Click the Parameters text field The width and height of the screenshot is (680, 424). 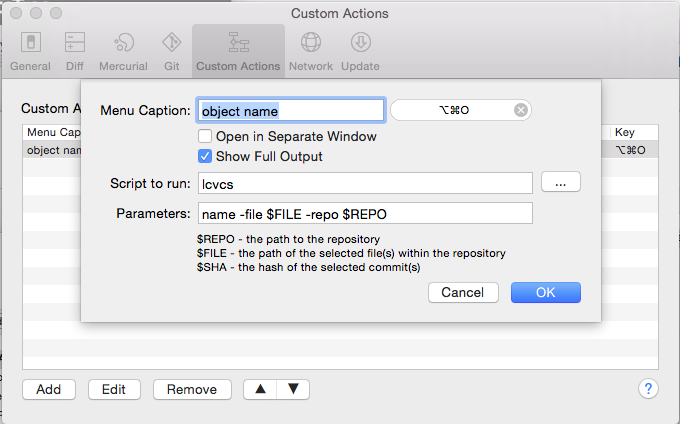365,214
